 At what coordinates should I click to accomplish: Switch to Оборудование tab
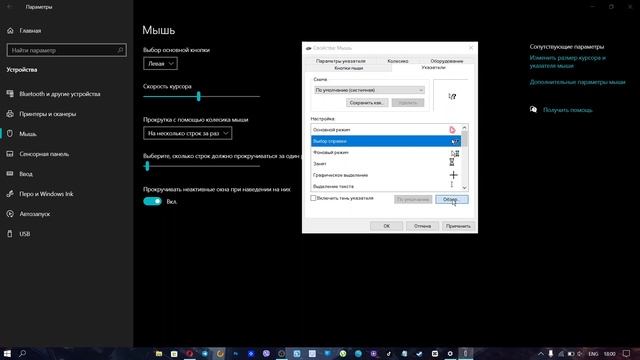coord(447,61)
